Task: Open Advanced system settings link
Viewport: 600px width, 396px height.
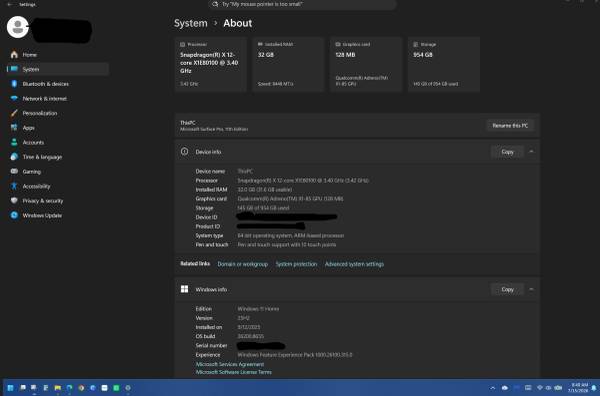Action: coord(354,264)
